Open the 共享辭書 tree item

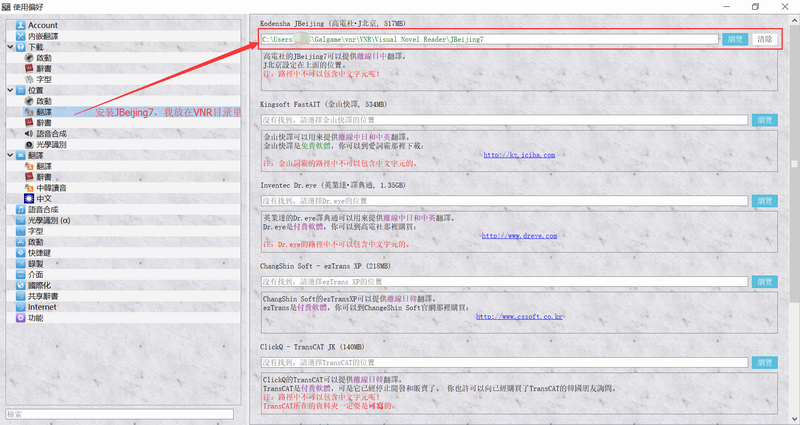[x=42, y=296]
